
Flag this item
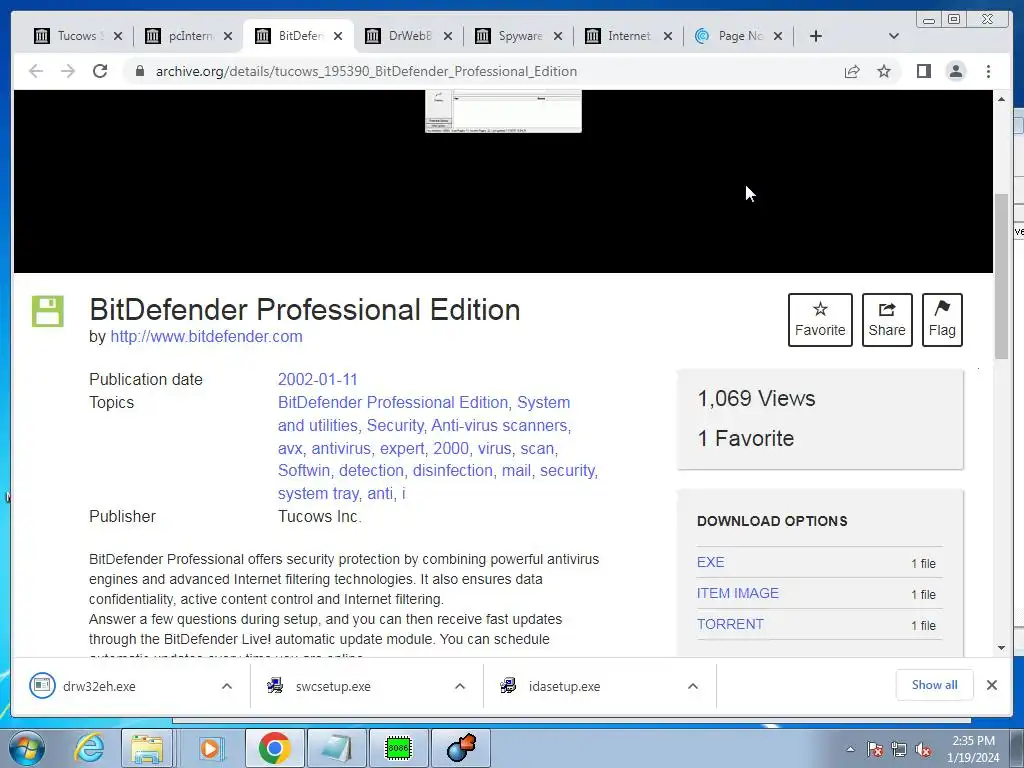[942, 320]
